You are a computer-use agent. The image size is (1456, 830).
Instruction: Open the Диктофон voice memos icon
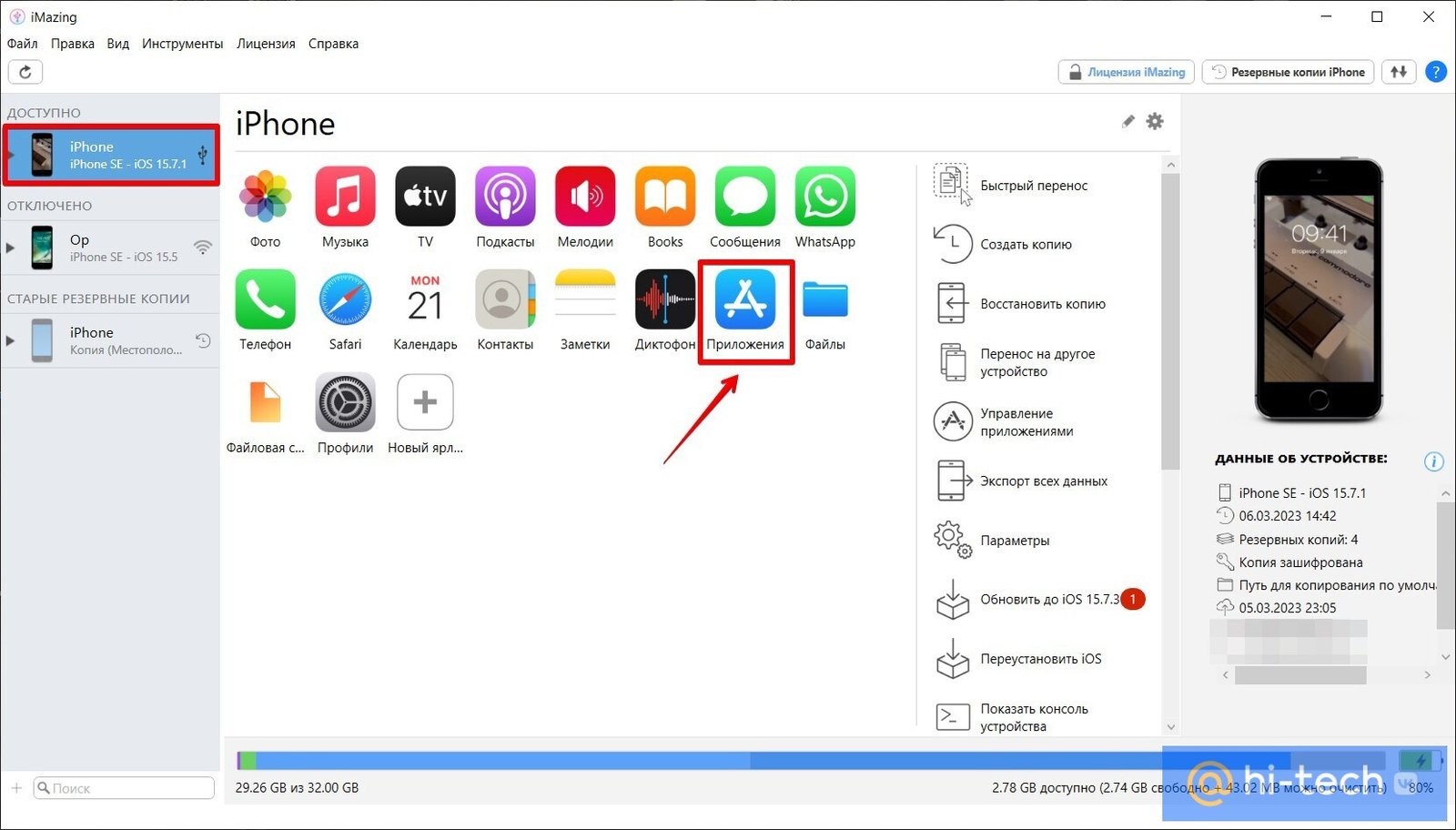point(665,299)
